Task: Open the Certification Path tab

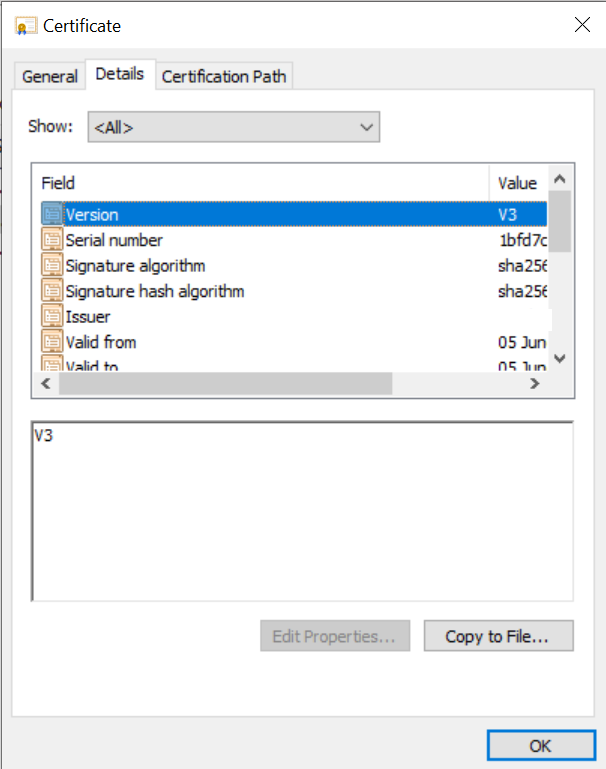Action: click(x=224, y=76)
